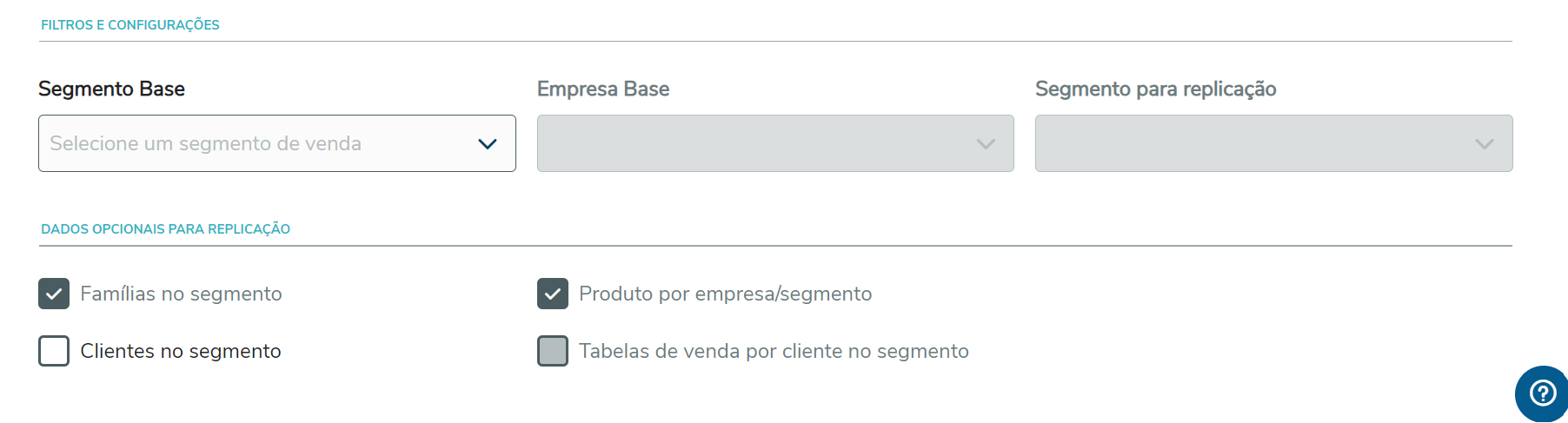This screenshot has width=1568, height=423.
Task: Click 'Tabelas de venda por cliente no segmento' text
Action: (x=774, y=351)
